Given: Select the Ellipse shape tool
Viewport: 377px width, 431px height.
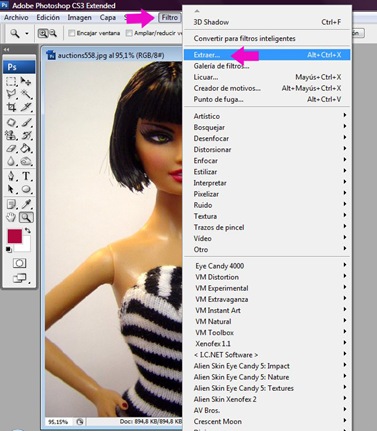Looking at the screenshot, I should tap(26, 189).
